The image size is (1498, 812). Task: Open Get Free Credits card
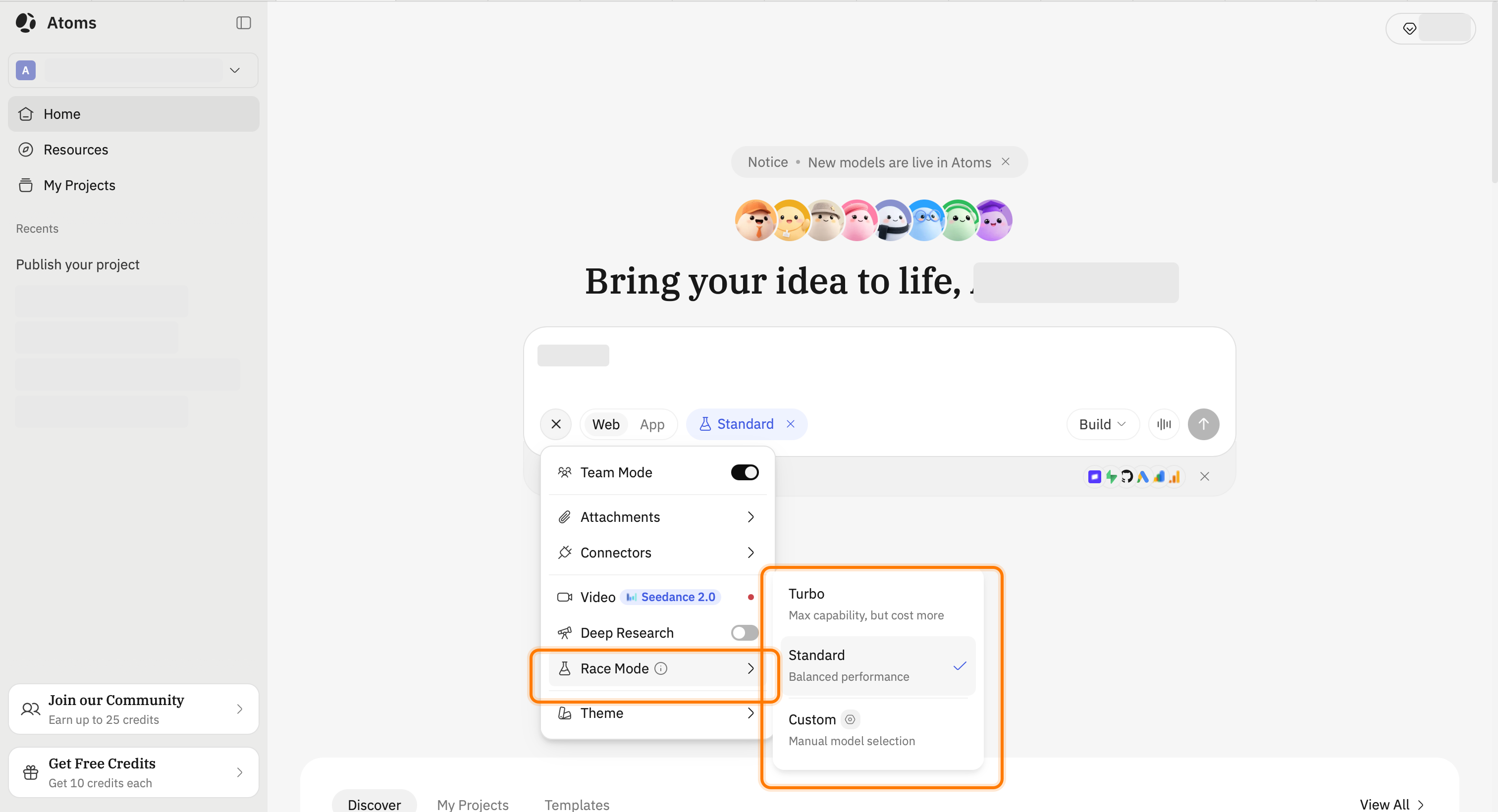point(133,772)
